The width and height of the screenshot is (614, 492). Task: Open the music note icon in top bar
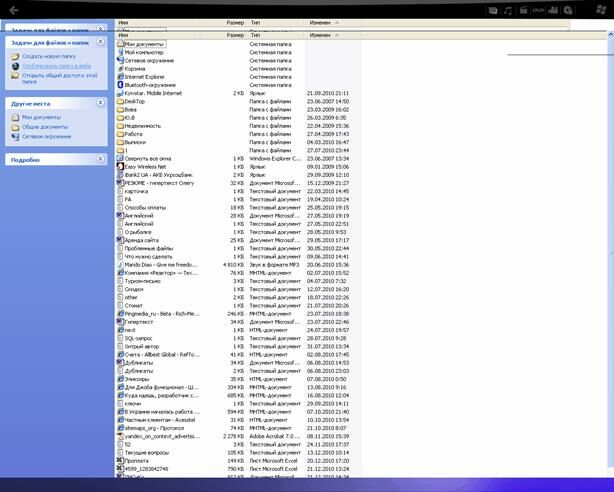click(x=508, y=11)
